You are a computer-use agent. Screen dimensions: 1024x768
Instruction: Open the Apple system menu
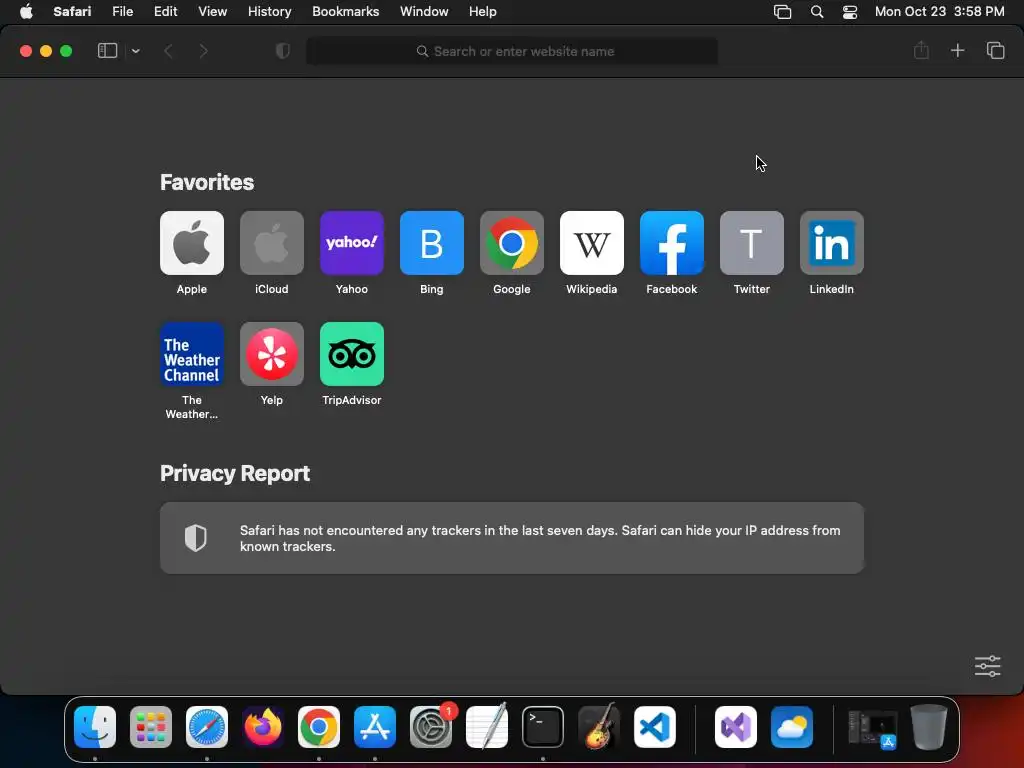[x=26, y=12]
